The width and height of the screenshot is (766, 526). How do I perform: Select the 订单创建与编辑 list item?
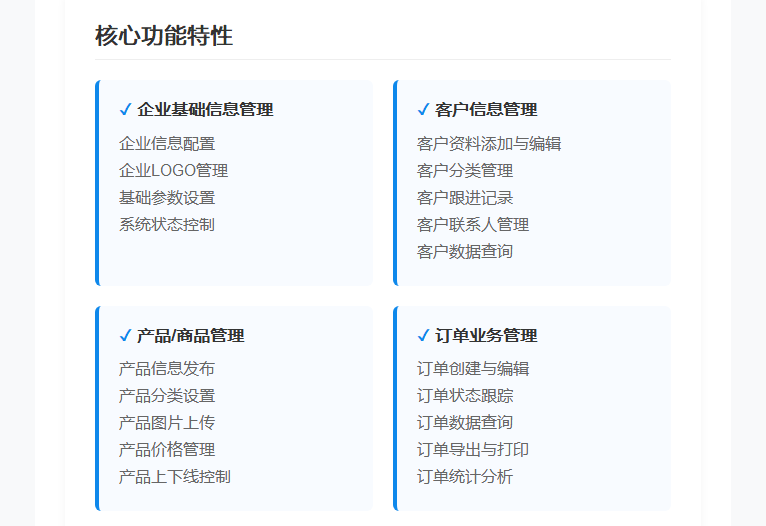pyautogui.click(x=473, y=369)
